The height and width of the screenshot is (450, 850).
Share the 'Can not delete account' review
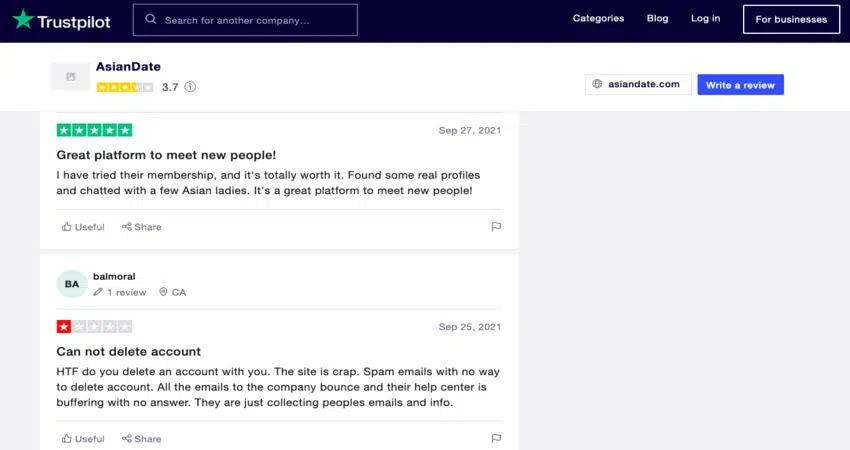(x=141, y=438)
